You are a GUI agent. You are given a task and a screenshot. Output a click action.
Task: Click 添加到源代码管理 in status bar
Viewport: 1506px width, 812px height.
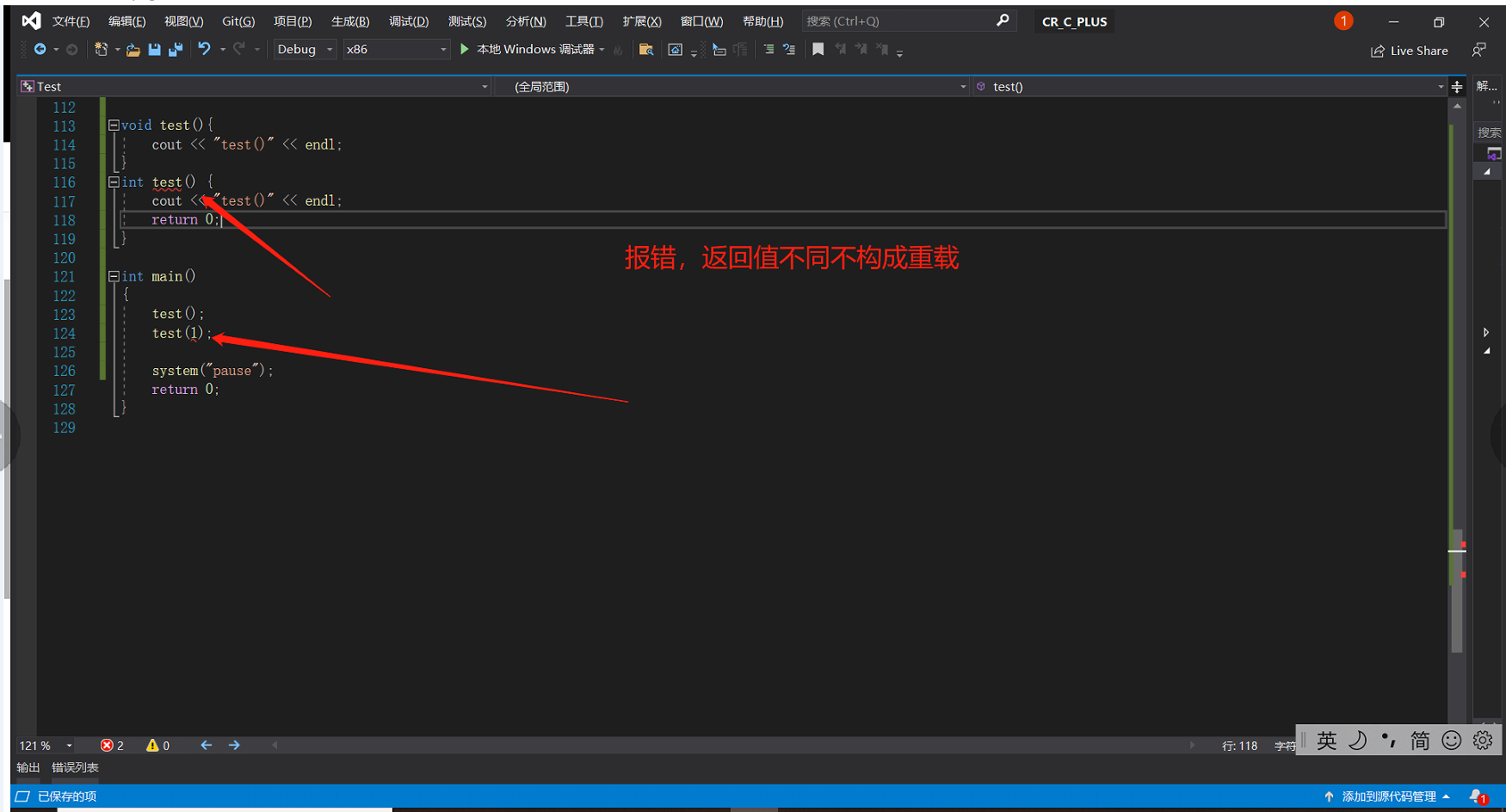click(x=1387, y=797)
